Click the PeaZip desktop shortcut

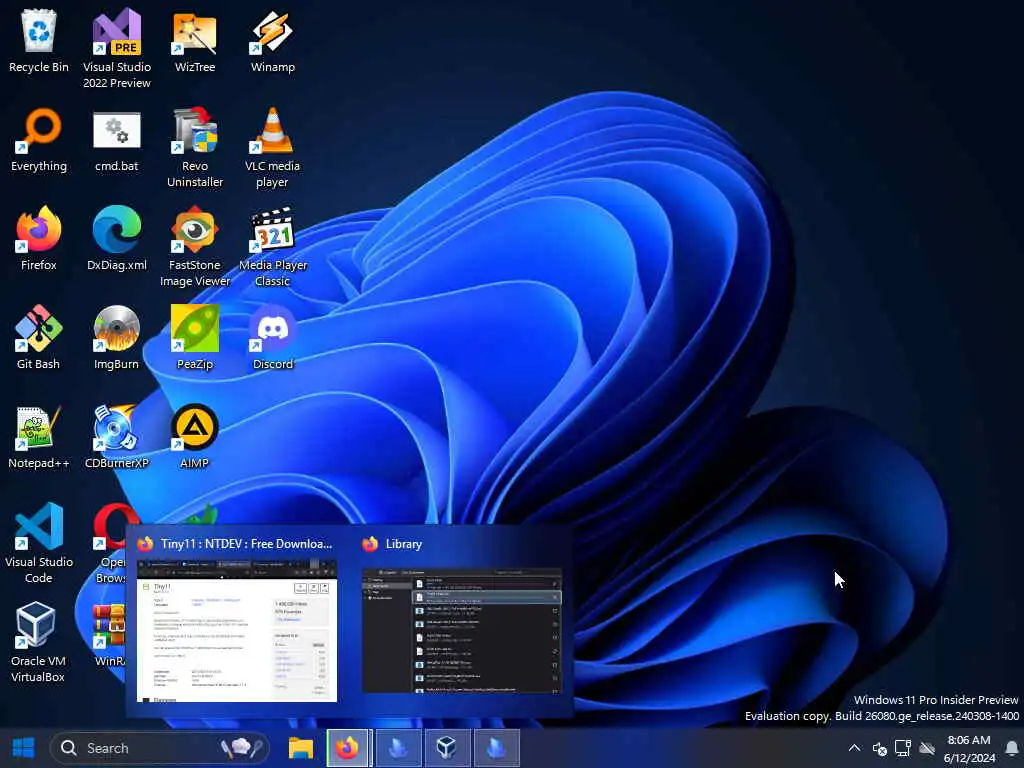coord(195,338)
